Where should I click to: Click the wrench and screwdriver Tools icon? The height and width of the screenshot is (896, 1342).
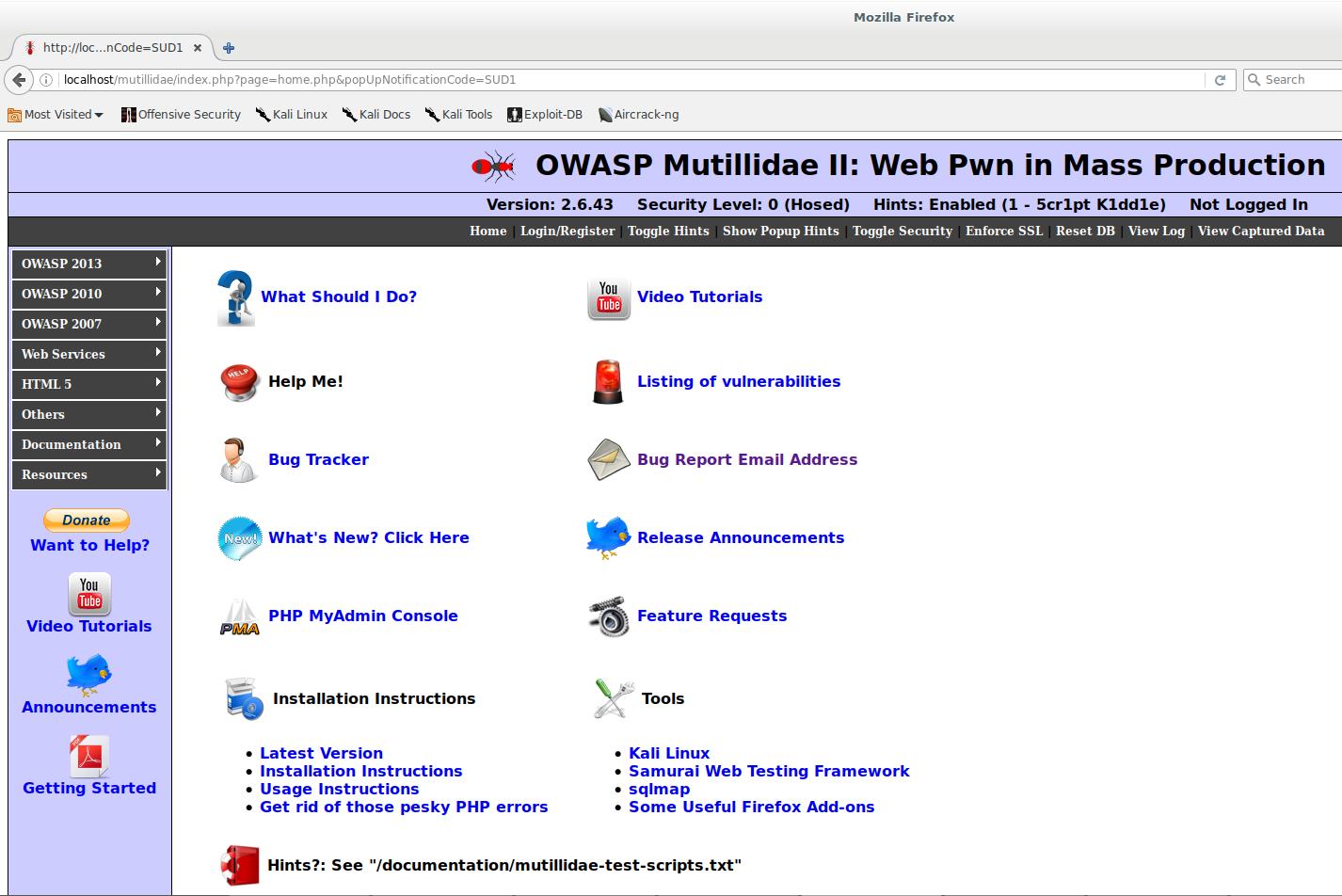[614, 699]
